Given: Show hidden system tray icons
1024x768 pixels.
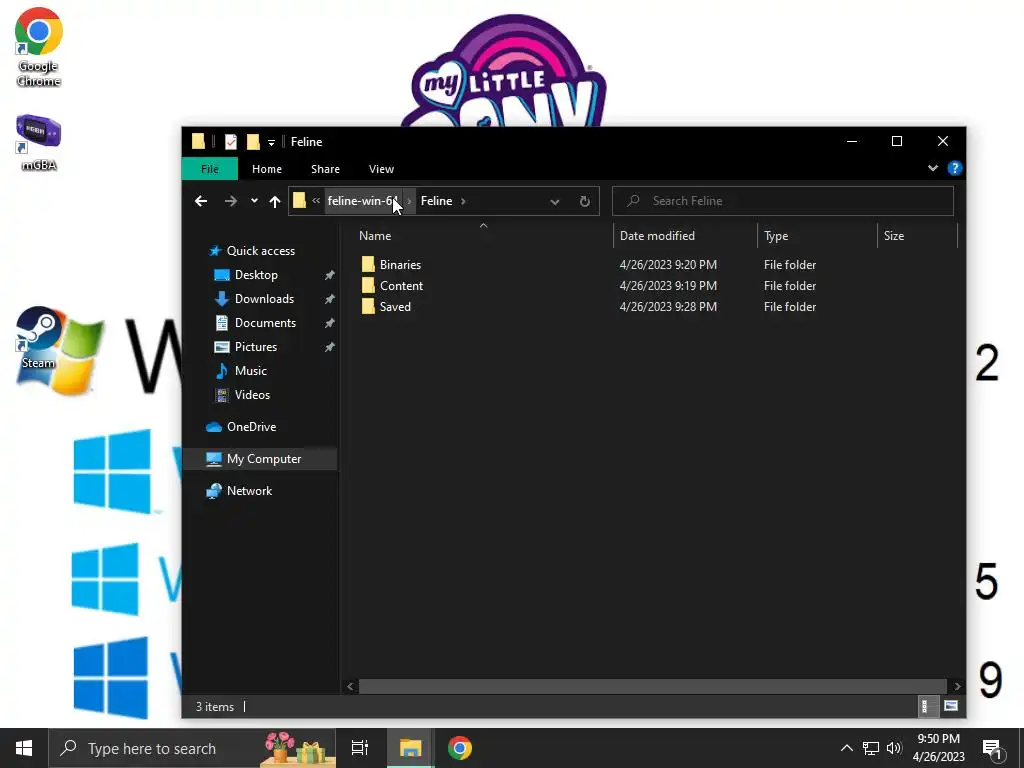Looking at the screenshot, I should 846,748.
